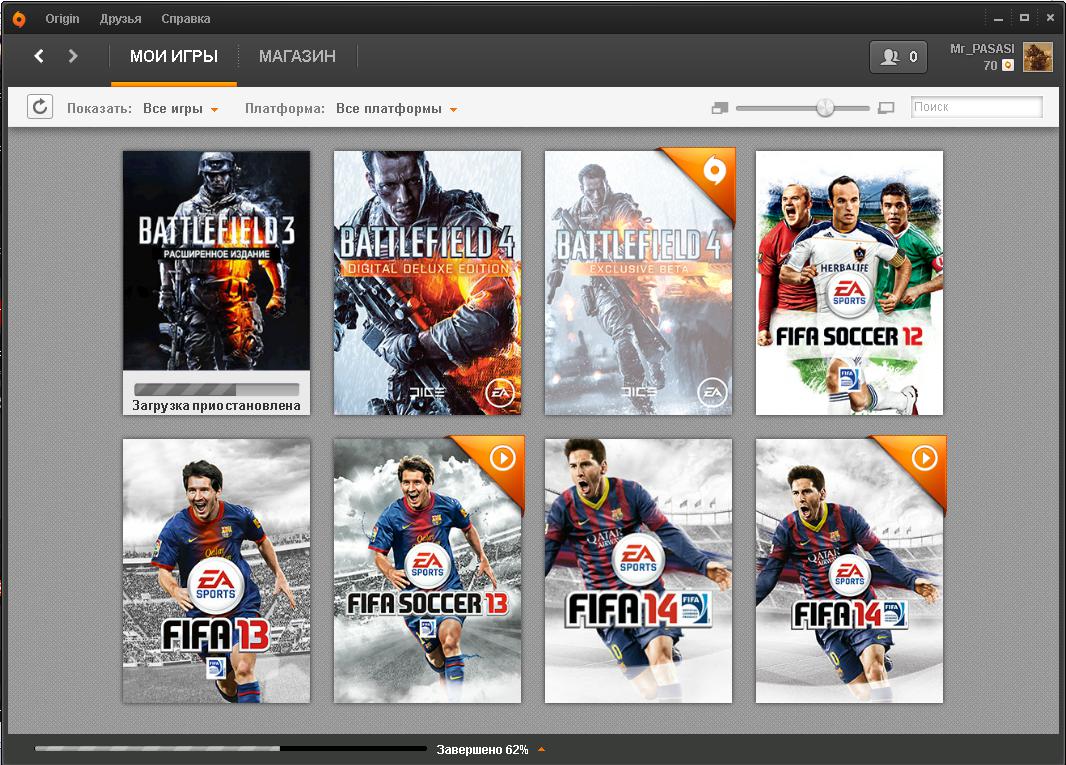Screen dimensions: 1066x765
Task: Click the Battlefield 3 paused download bar
Action: [x=217, y=390]
